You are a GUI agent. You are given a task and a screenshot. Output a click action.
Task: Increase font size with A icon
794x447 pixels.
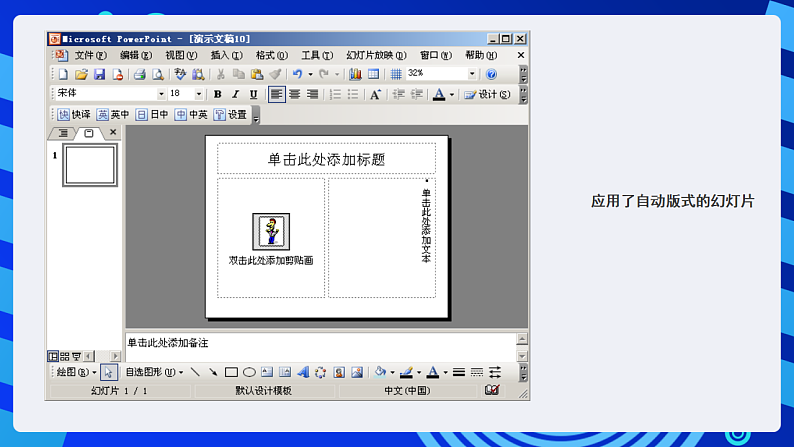tap(375, 94)
